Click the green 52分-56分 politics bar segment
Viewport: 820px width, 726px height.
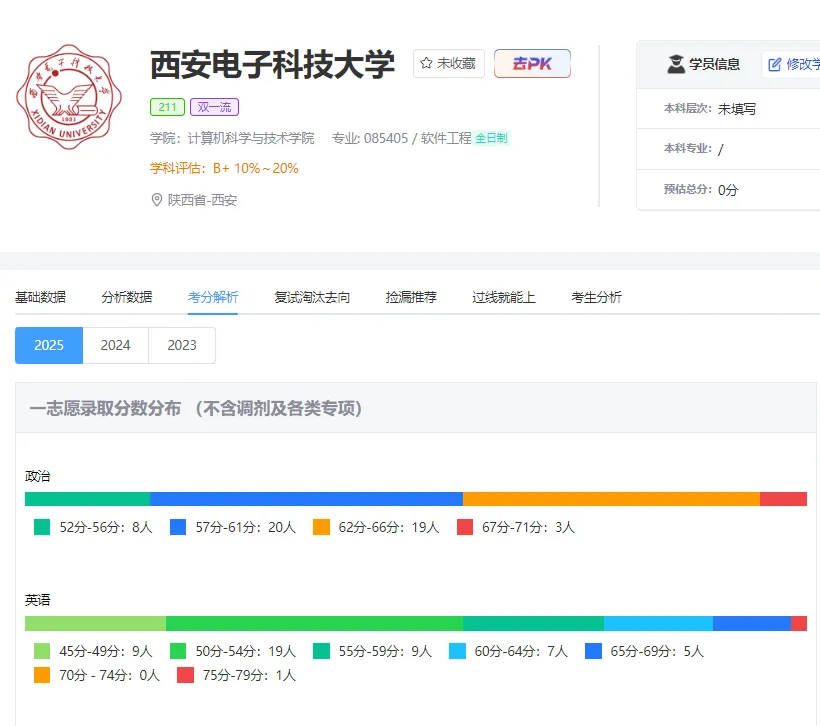click(x=87, y=499)
